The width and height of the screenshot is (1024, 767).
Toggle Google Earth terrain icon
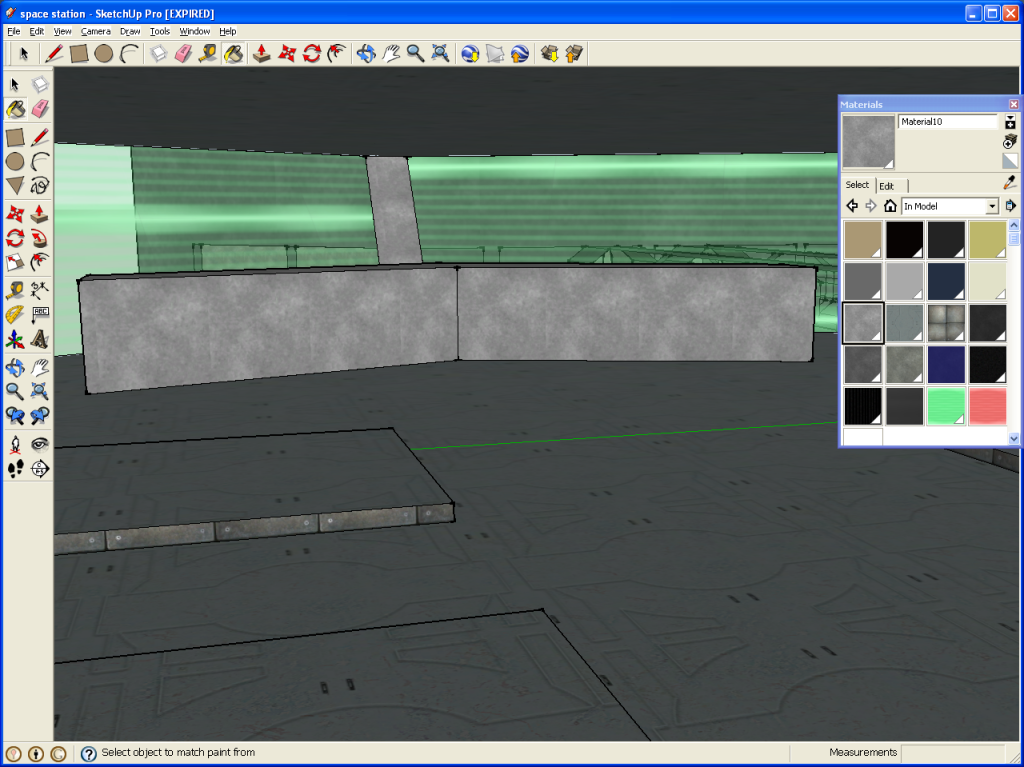(495, 54)
